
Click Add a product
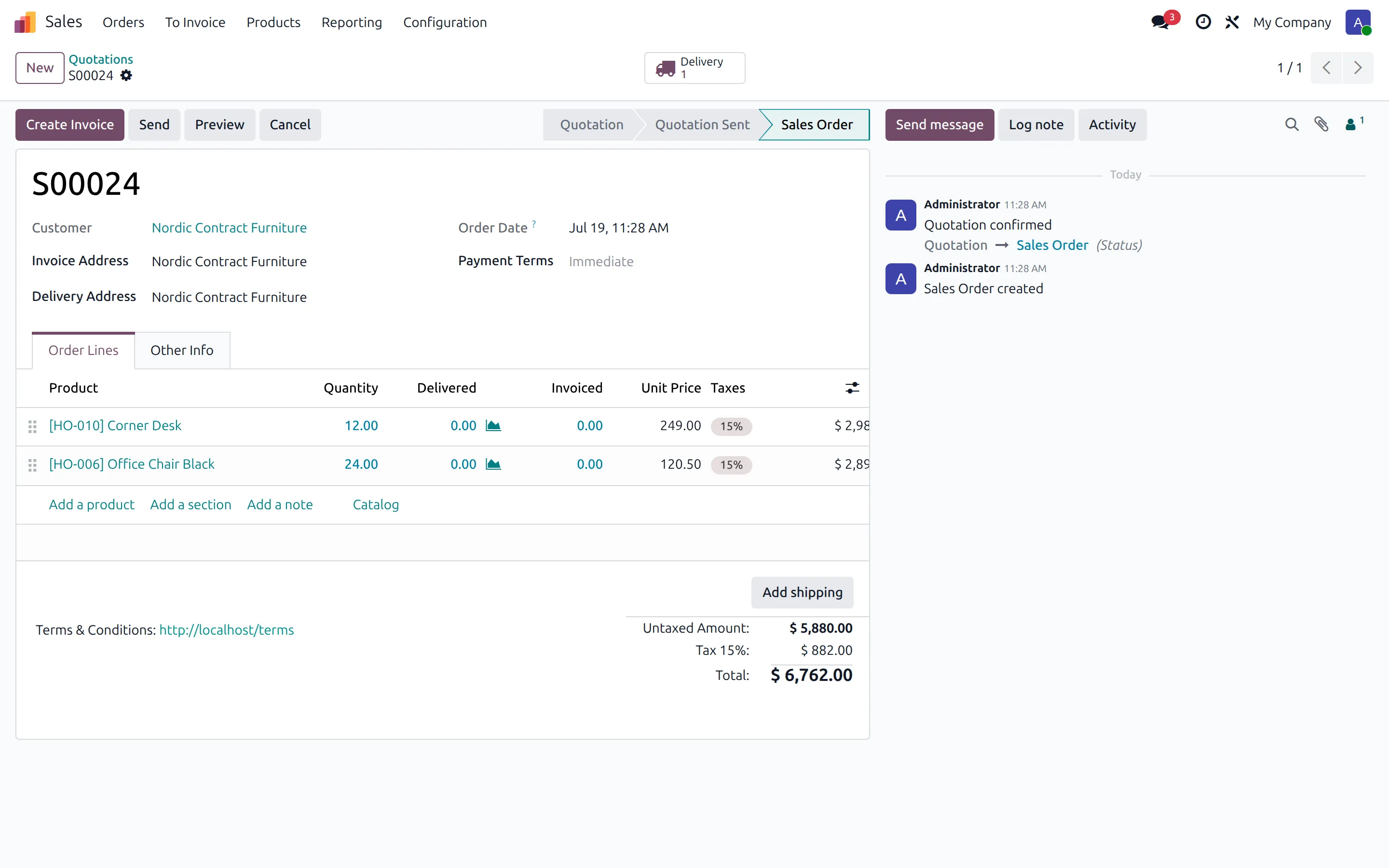tap(91, 504)
